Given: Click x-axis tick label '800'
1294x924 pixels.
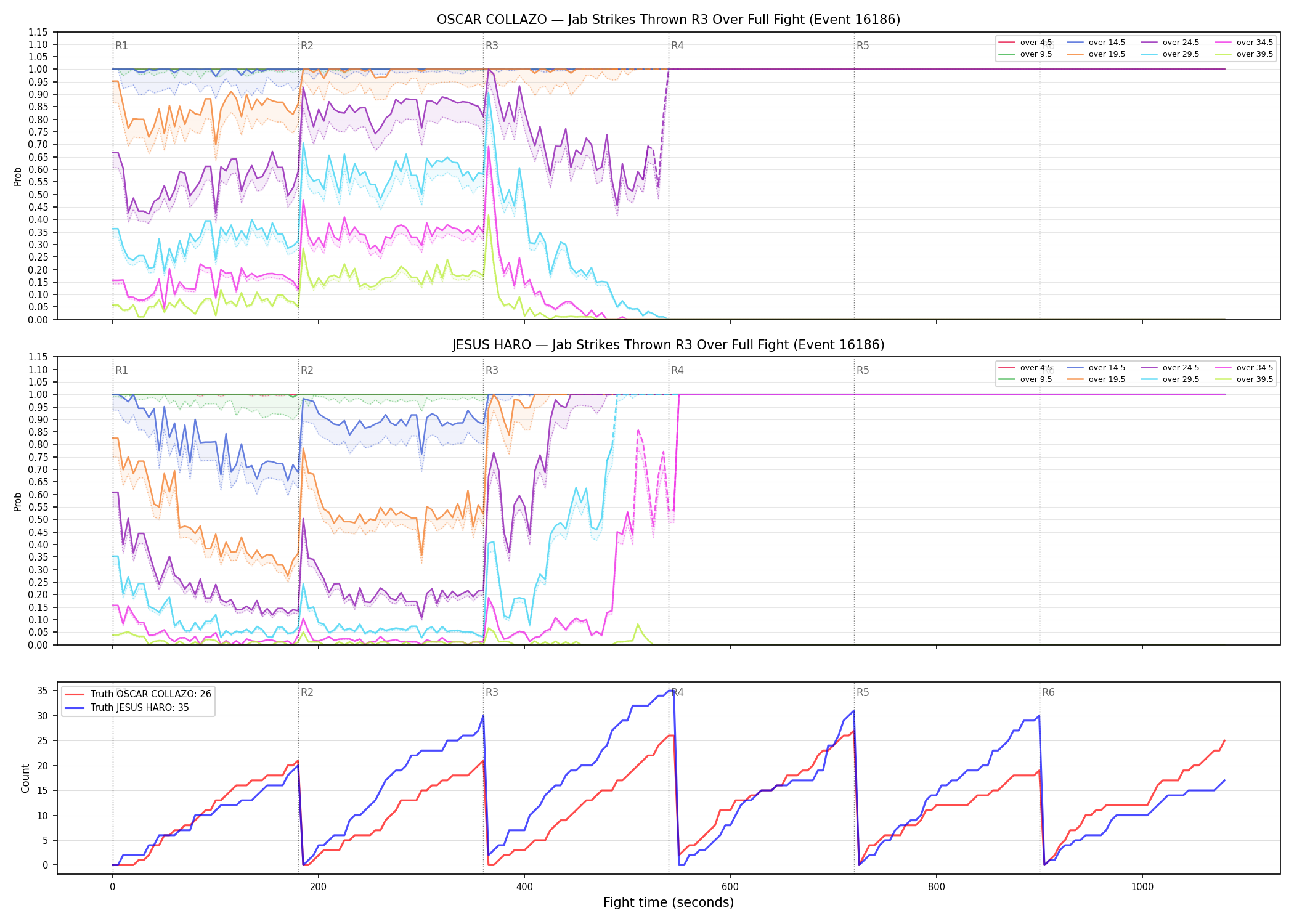Looking at the screenshot, I should pyautogui.click(x=936, y=887).
